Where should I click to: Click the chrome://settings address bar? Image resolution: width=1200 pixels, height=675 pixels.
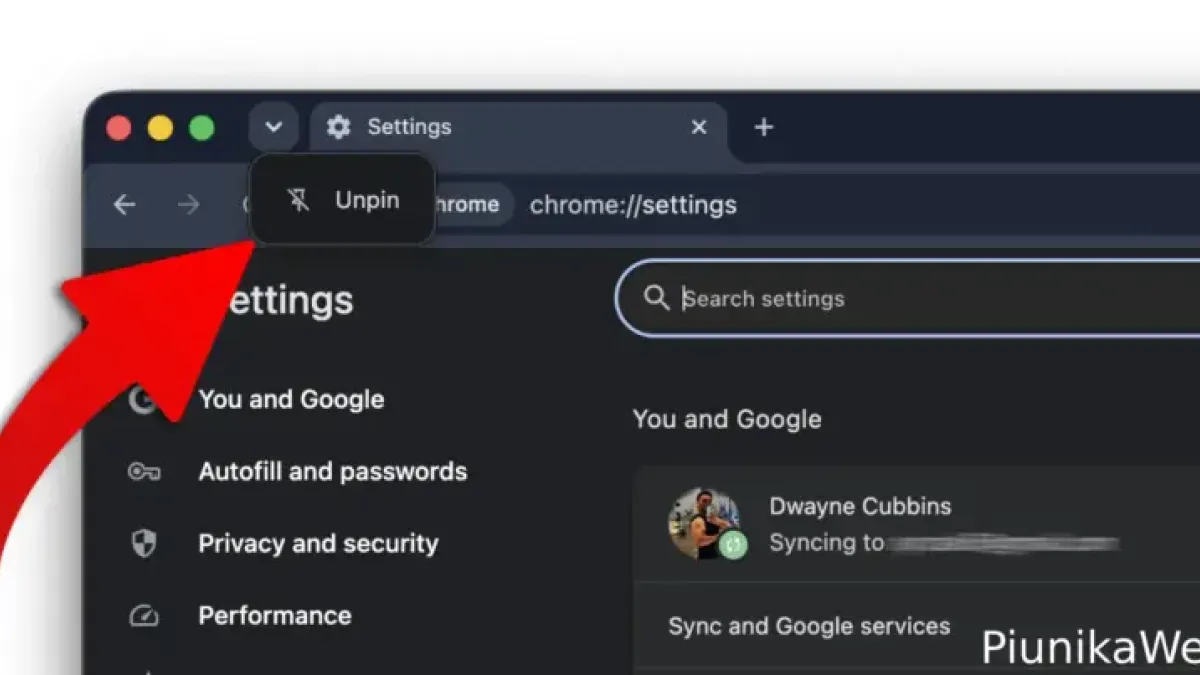click(x=633, y=205)
